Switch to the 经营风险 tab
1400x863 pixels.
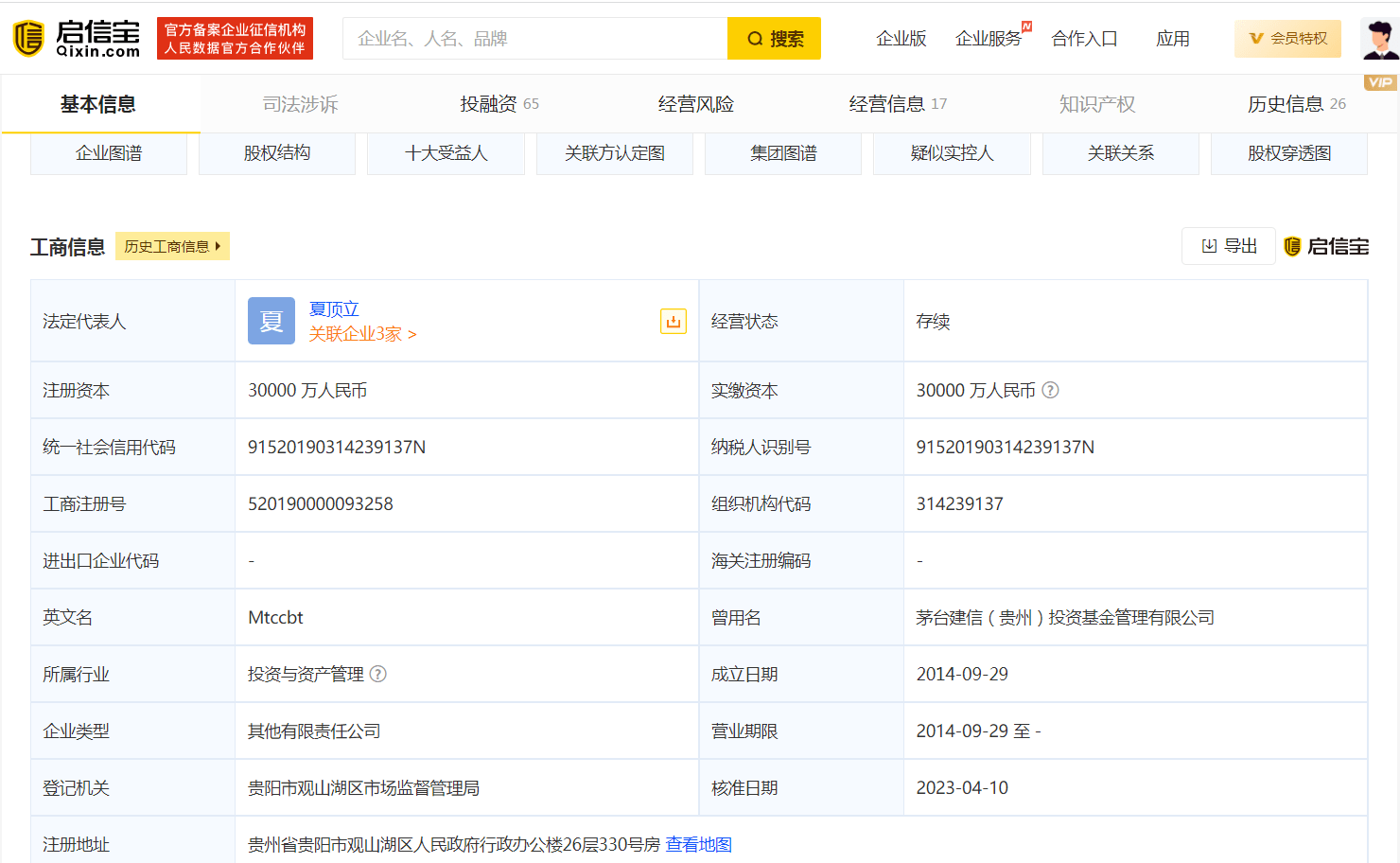696,104
